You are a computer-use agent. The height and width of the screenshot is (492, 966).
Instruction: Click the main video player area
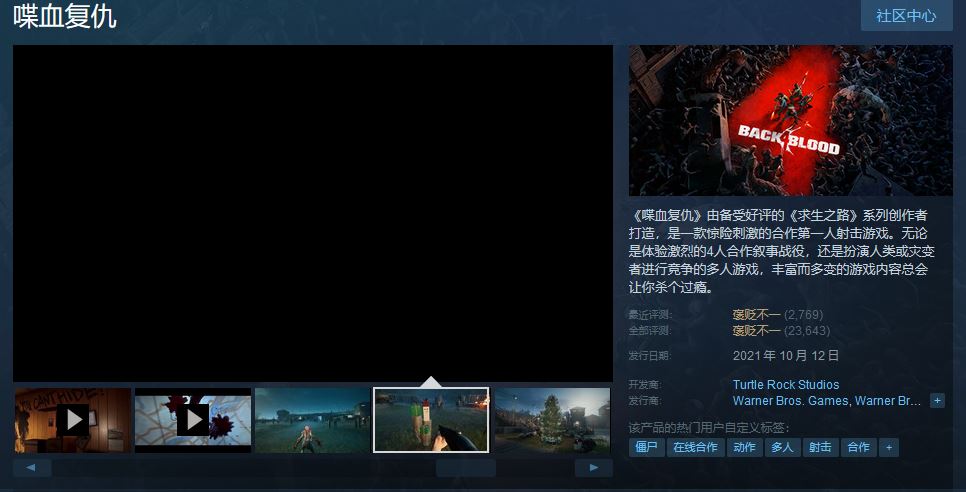pos(313,213)
